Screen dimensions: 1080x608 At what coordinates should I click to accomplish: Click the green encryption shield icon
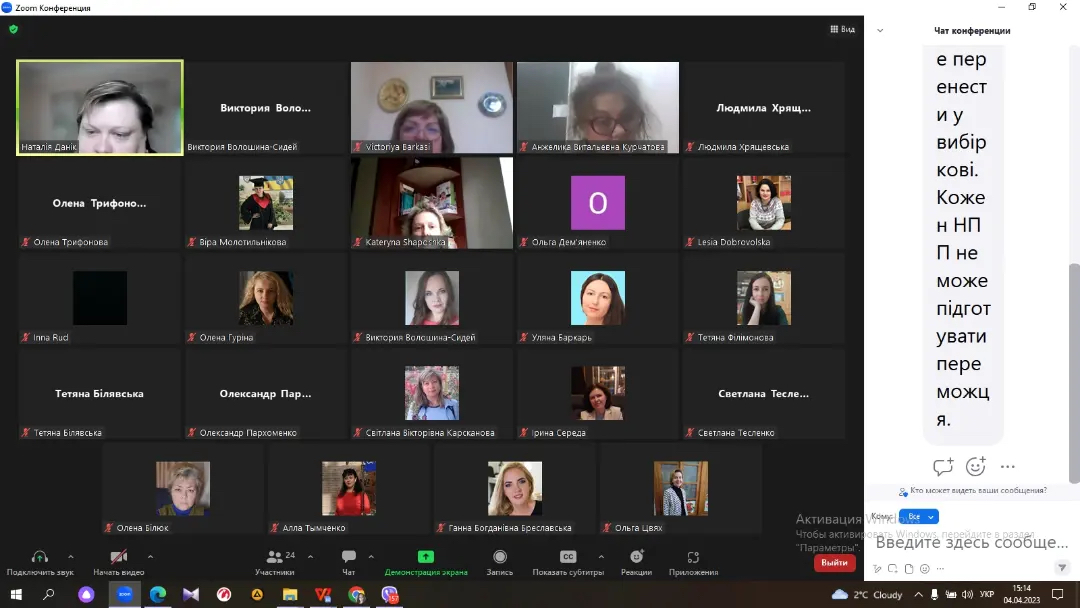[13, 29]
